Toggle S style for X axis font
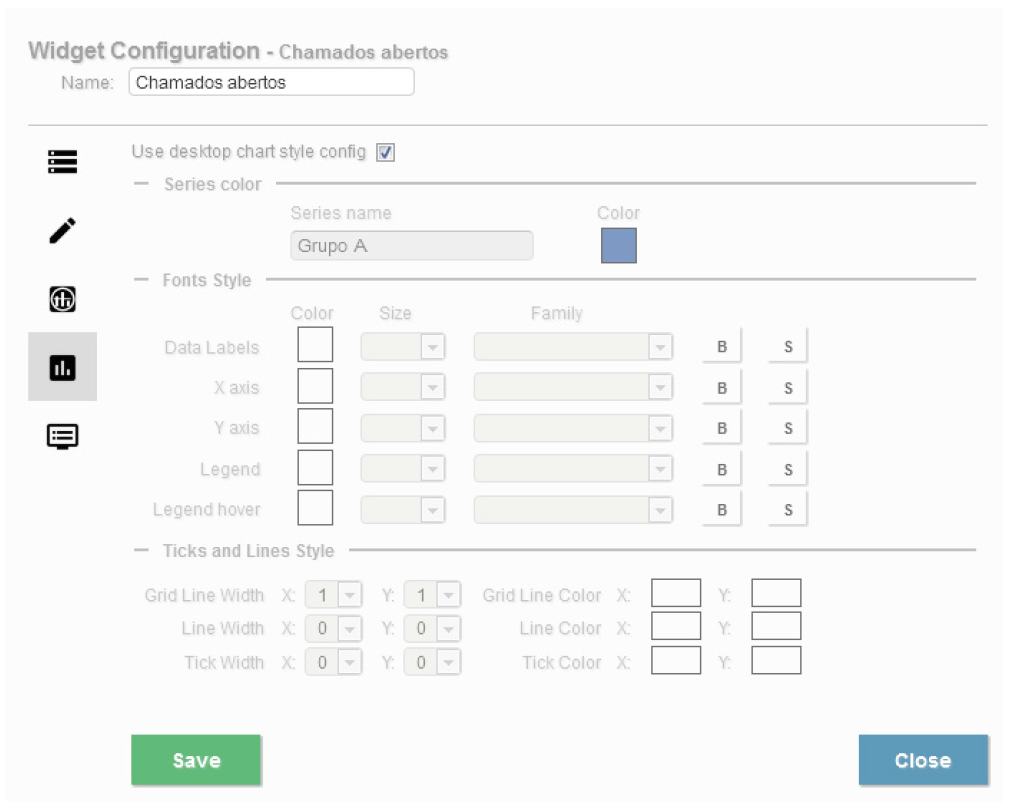Screen dimensions: 1010x810 coord(788,387)
